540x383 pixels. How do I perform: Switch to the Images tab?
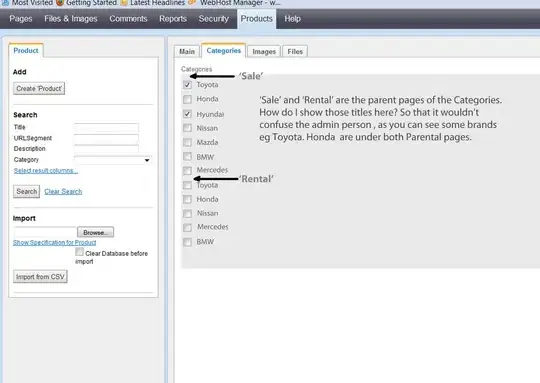(264, 51)
